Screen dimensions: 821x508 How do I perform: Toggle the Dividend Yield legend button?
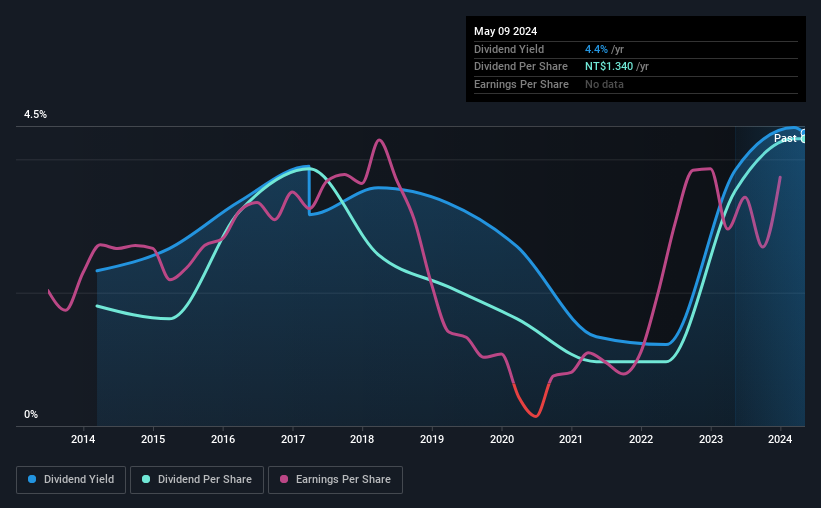tap(71, 480)
